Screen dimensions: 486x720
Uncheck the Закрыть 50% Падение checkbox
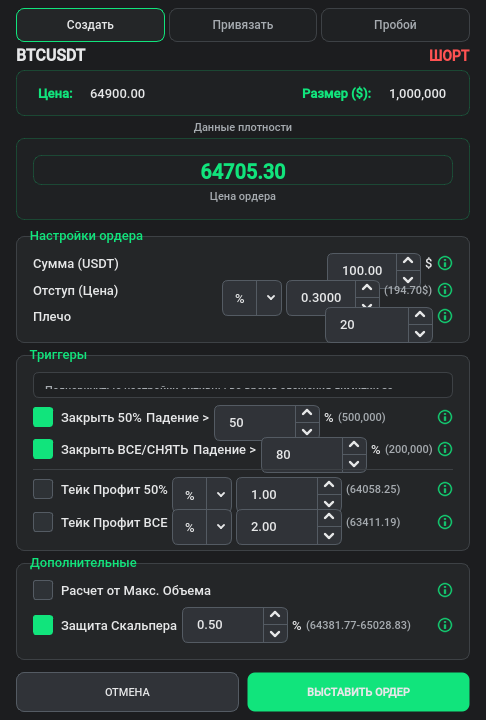click(x=43, y=417)
